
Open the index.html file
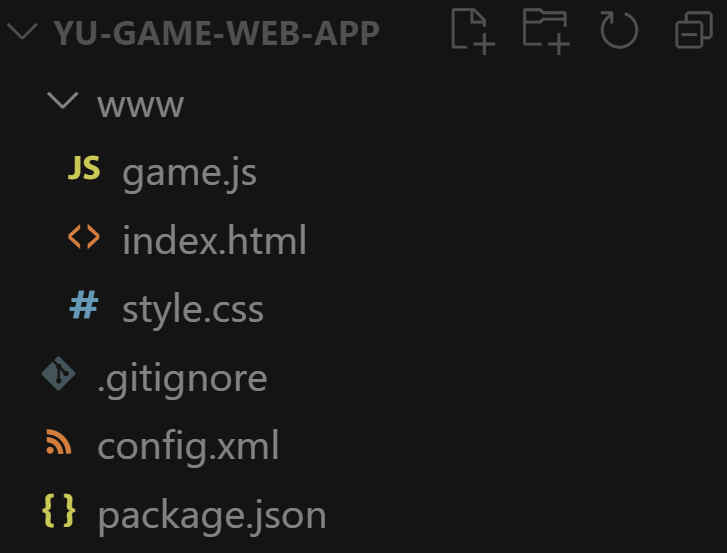click(214, 240)
